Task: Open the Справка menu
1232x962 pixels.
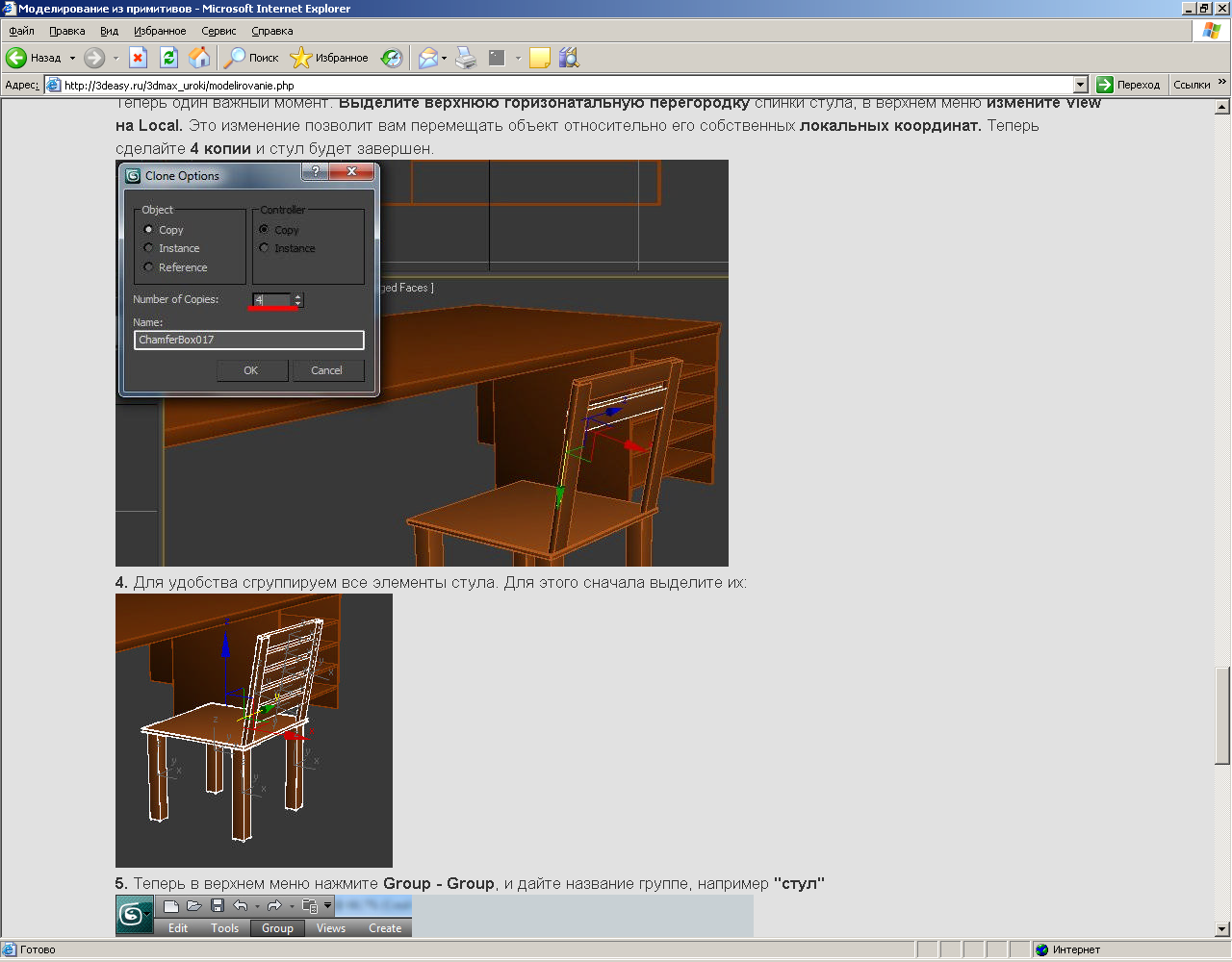Action: 272,31
